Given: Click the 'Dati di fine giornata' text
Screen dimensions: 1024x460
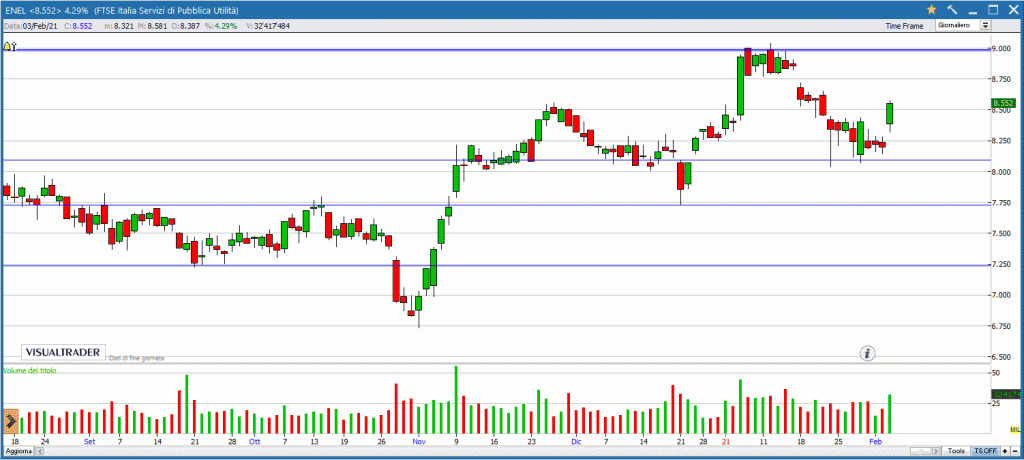Looking at the screenshot, I should point(136,358).
